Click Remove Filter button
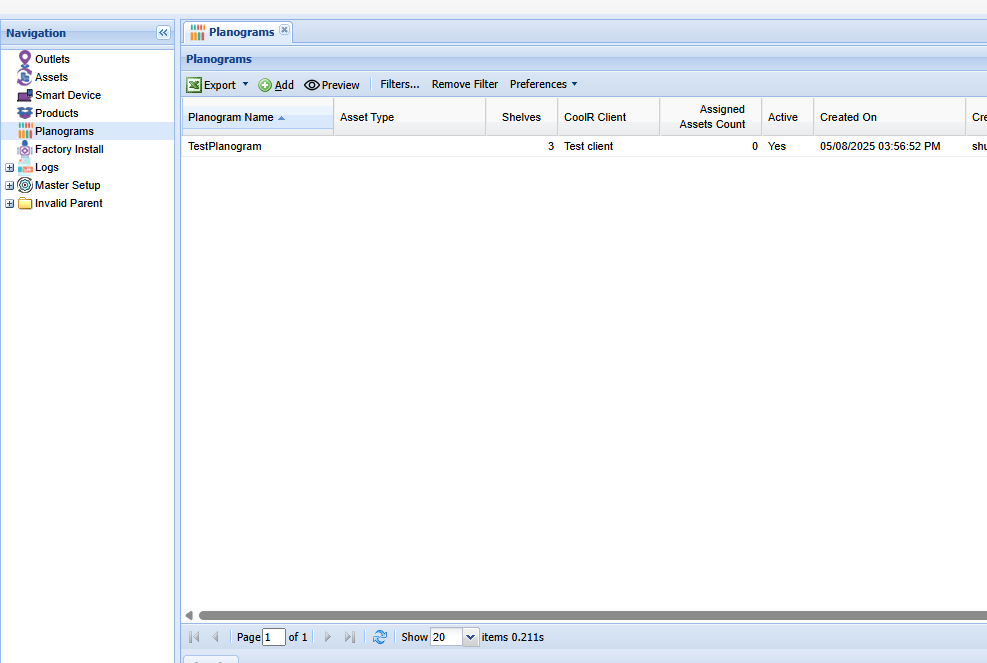 coord(465,84)
